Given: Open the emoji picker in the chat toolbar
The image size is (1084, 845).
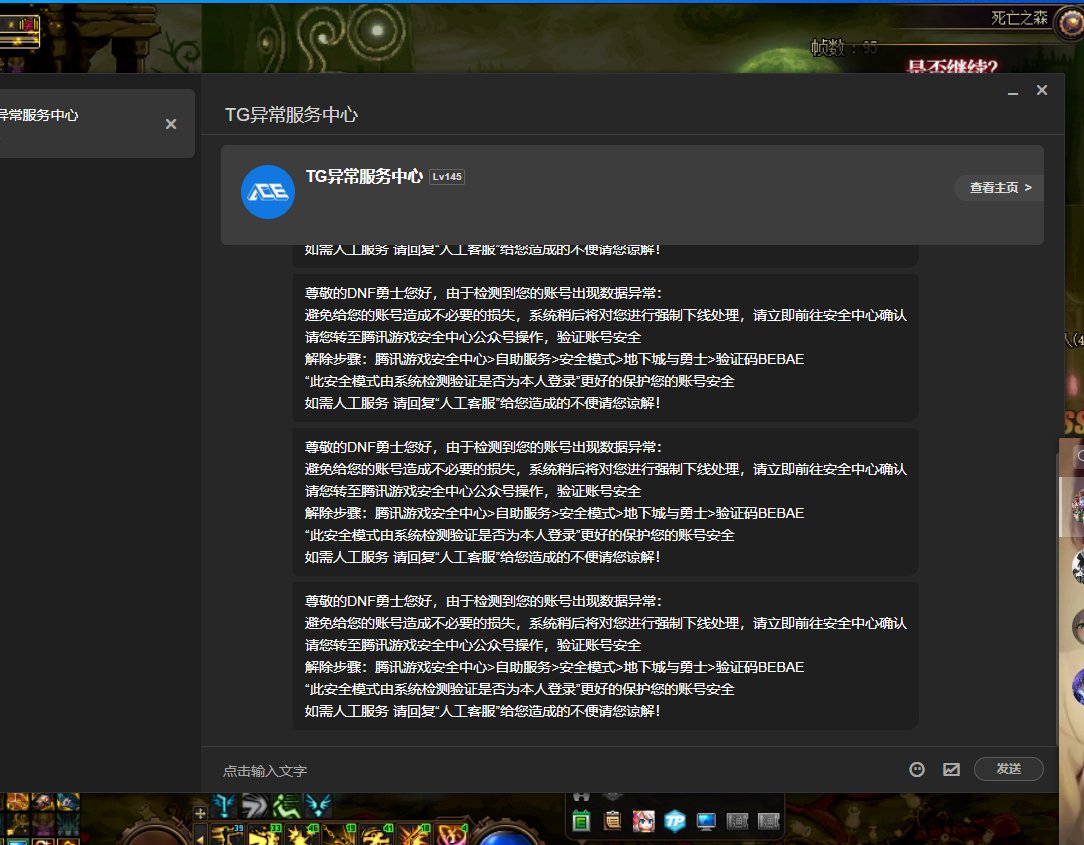Looking at the screenshot, I should [916, 769].
